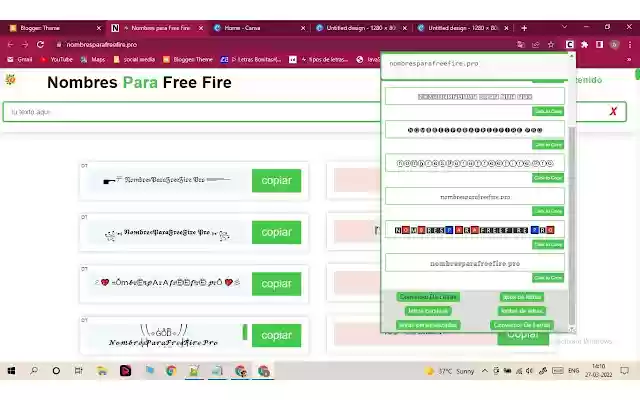Open Windows taskbar search

tap(34, 371)
